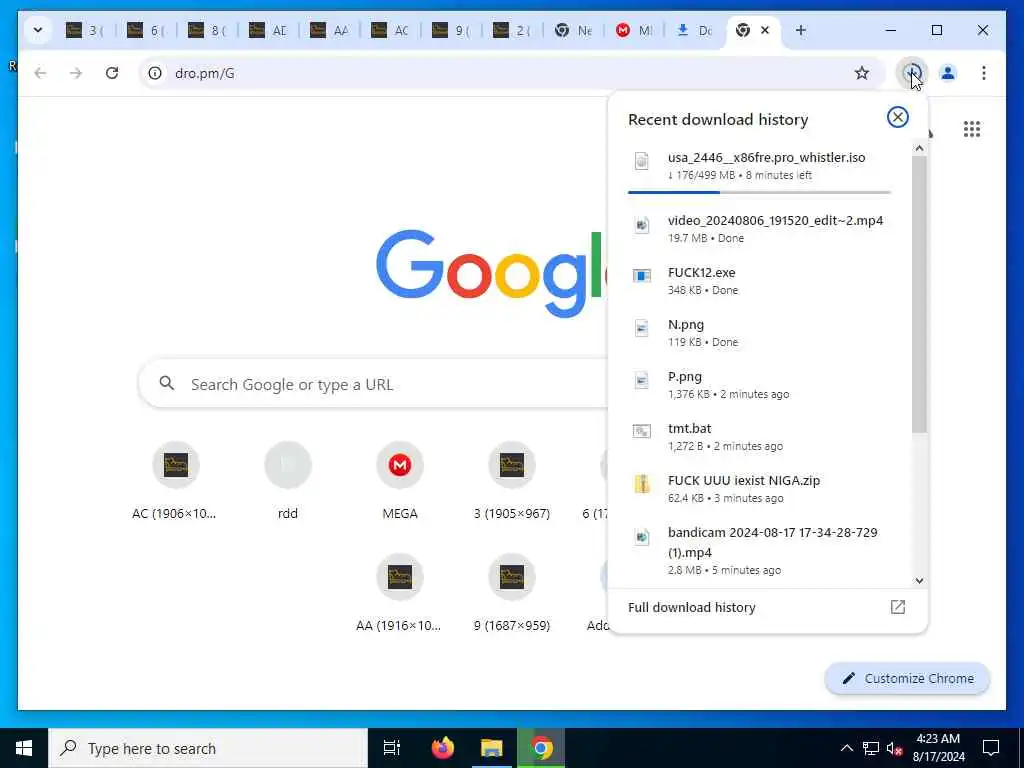View site information icon
Image resolution: width=1024 pixels, height=768 pixels.
point(155,73)
